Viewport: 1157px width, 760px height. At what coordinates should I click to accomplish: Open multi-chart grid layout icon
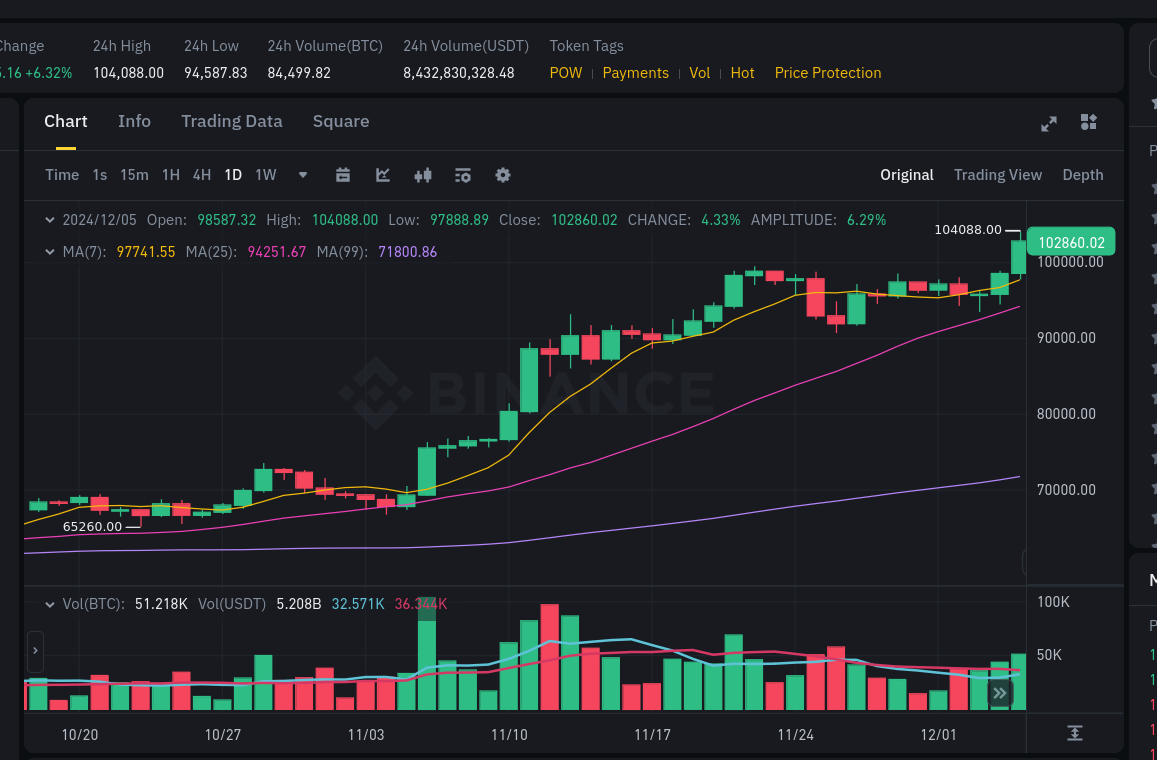1088,122
